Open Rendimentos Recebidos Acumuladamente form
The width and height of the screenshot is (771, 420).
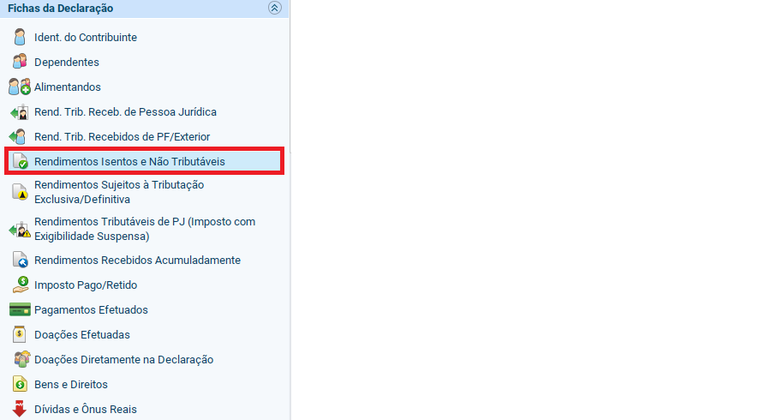pos(137,260)
